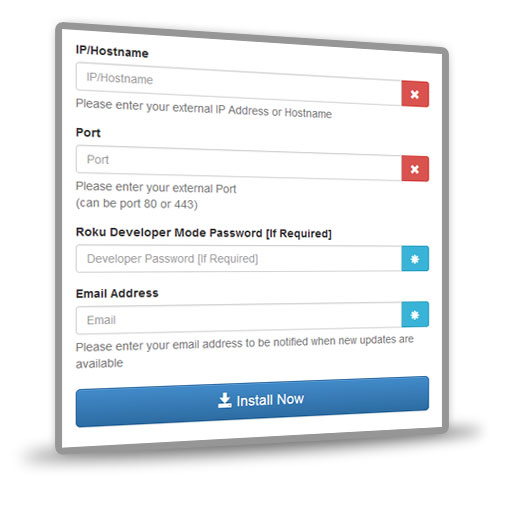Select the Developer Password input field

[239, 259]
